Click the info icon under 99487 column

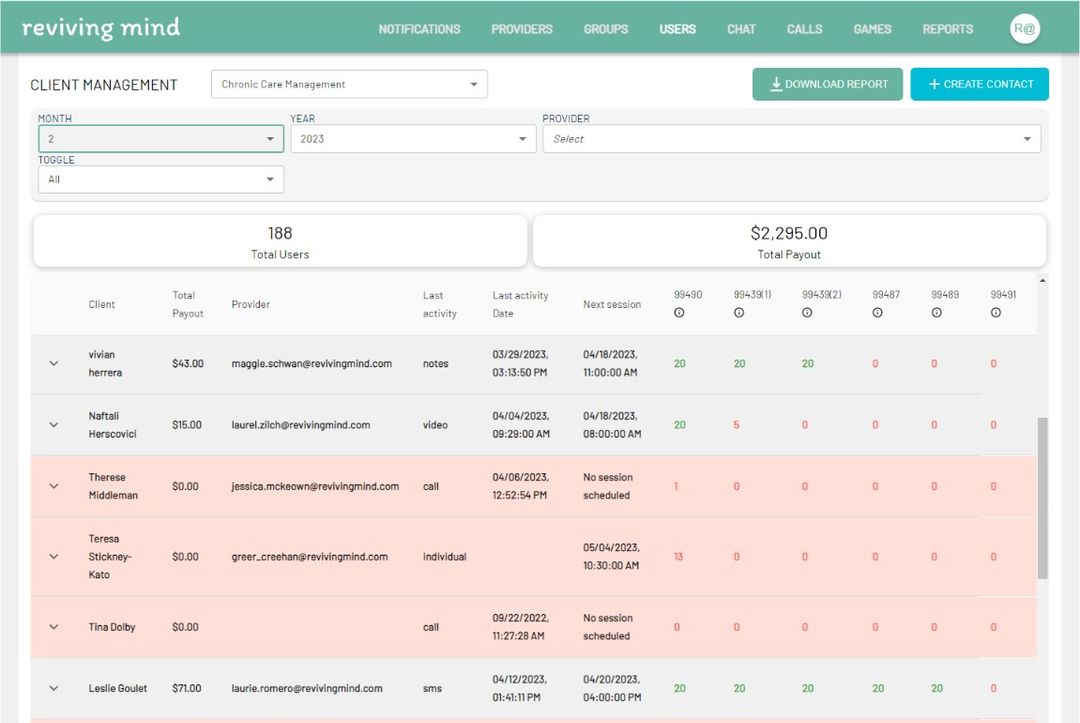(x=878, y=313)
